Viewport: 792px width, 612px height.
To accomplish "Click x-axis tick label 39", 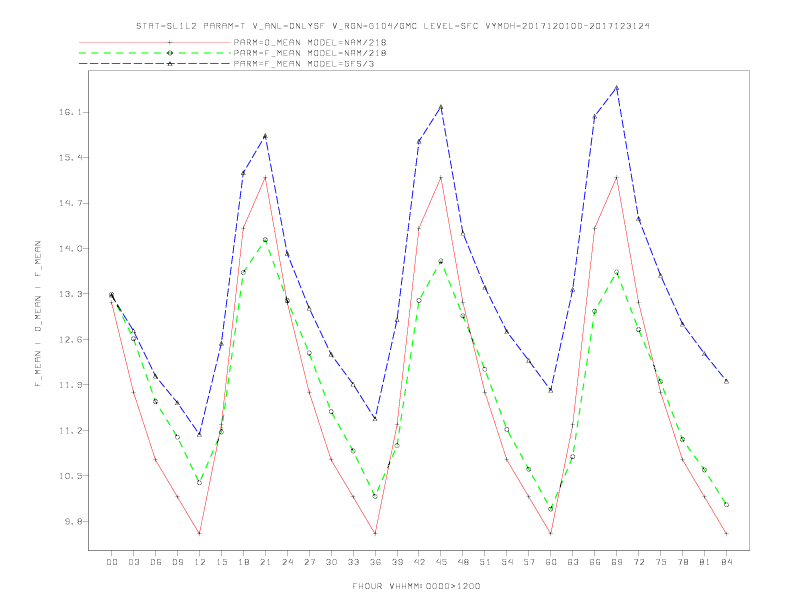I will [x=397, y=562].
